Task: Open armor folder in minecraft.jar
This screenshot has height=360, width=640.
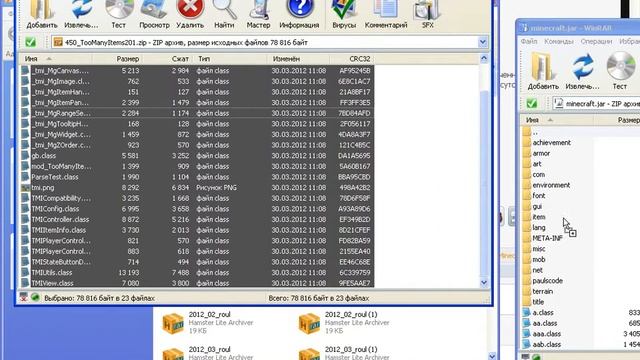Action: coord(536,153)
